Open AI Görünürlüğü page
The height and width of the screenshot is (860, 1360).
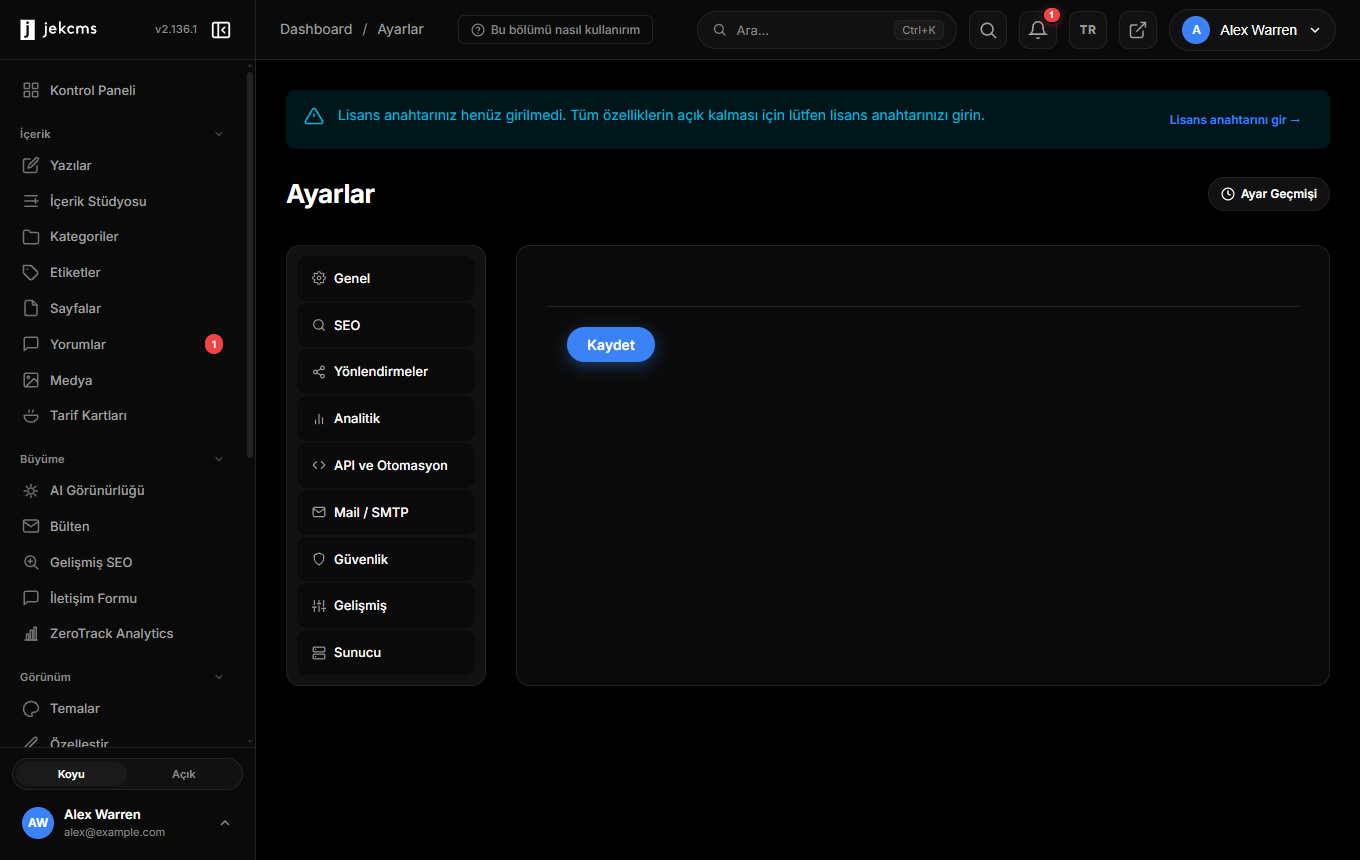click(123, 491)
